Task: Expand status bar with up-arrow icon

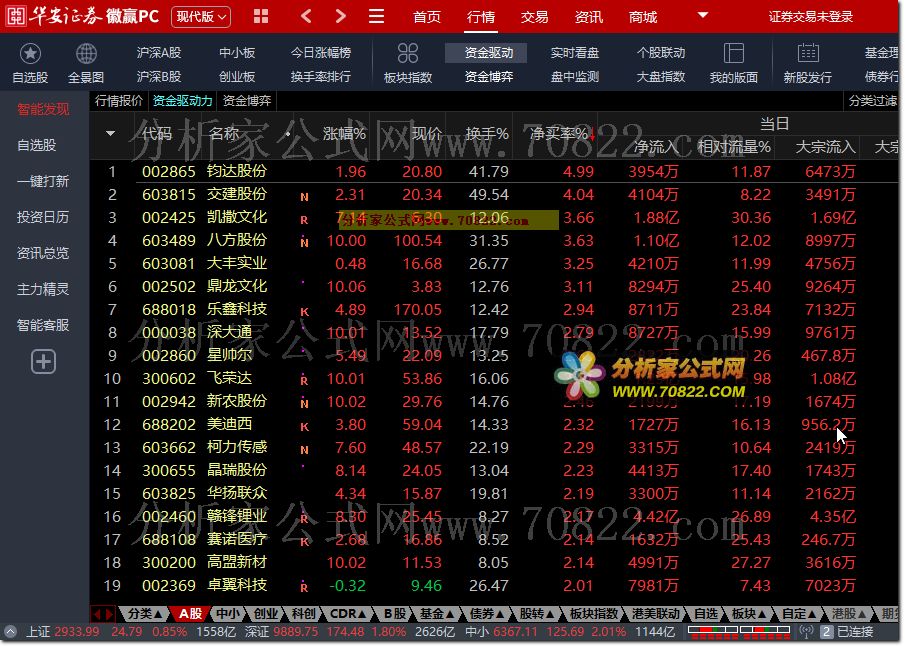Action: (x=10, y=632)
